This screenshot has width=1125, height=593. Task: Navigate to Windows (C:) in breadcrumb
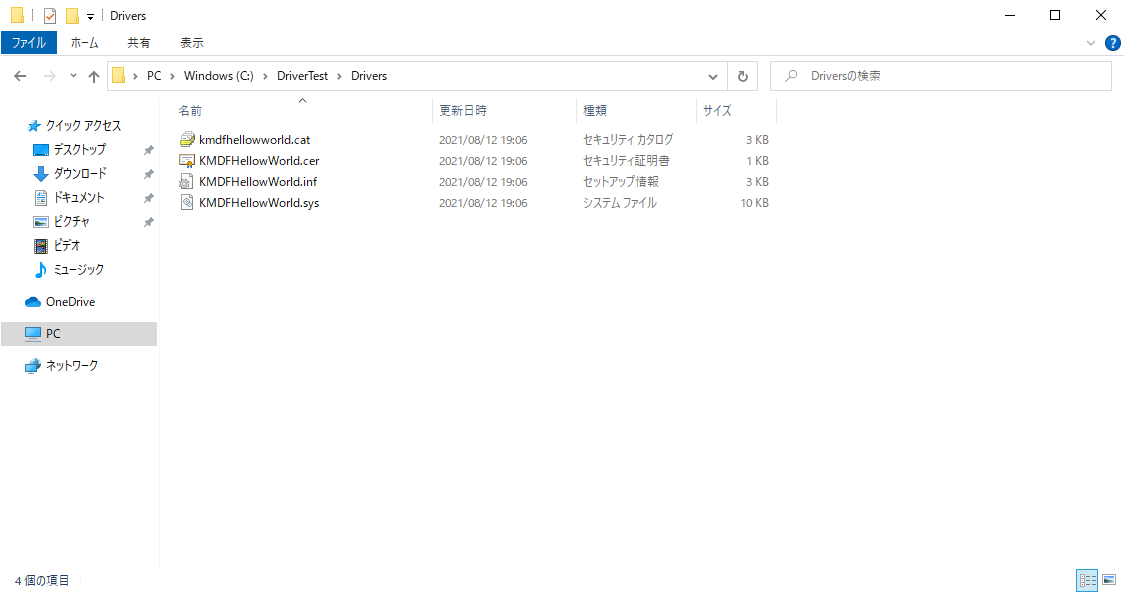[219, 76]
